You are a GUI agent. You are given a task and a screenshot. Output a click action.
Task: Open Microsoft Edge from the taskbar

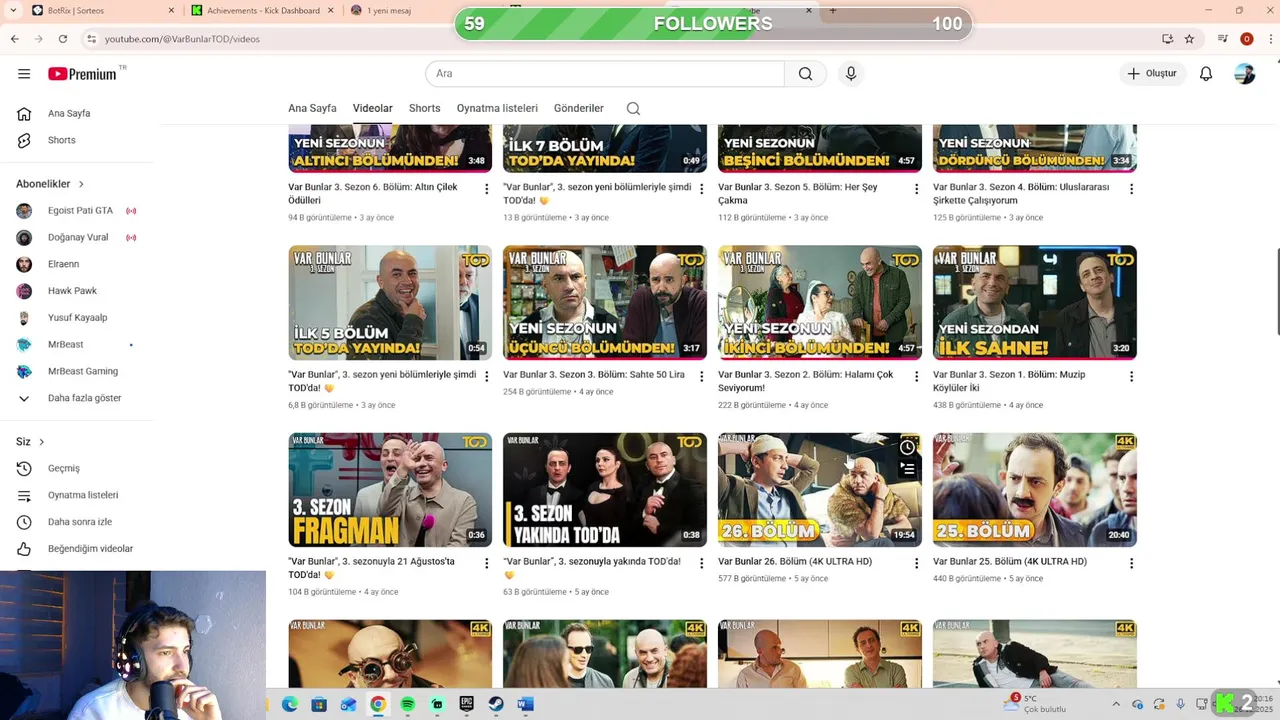pos(289,704)
